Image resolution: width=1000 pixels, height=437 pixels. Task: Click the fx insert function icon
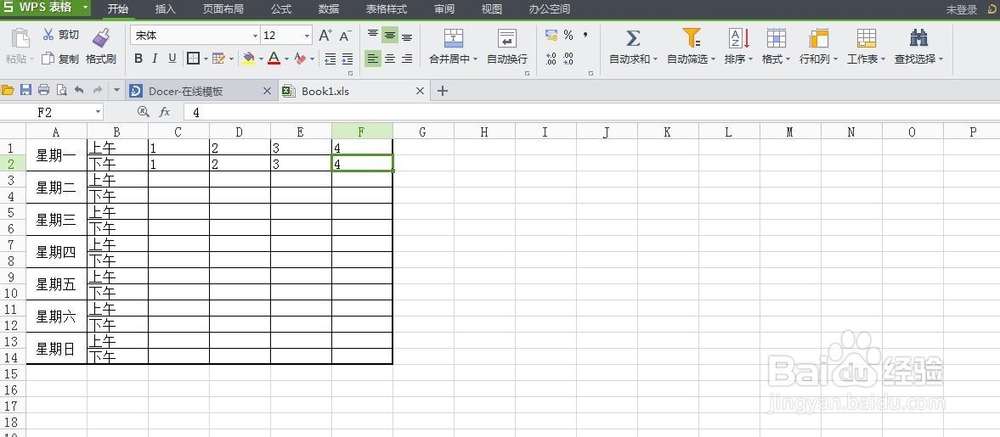click(x=165, y=112)
